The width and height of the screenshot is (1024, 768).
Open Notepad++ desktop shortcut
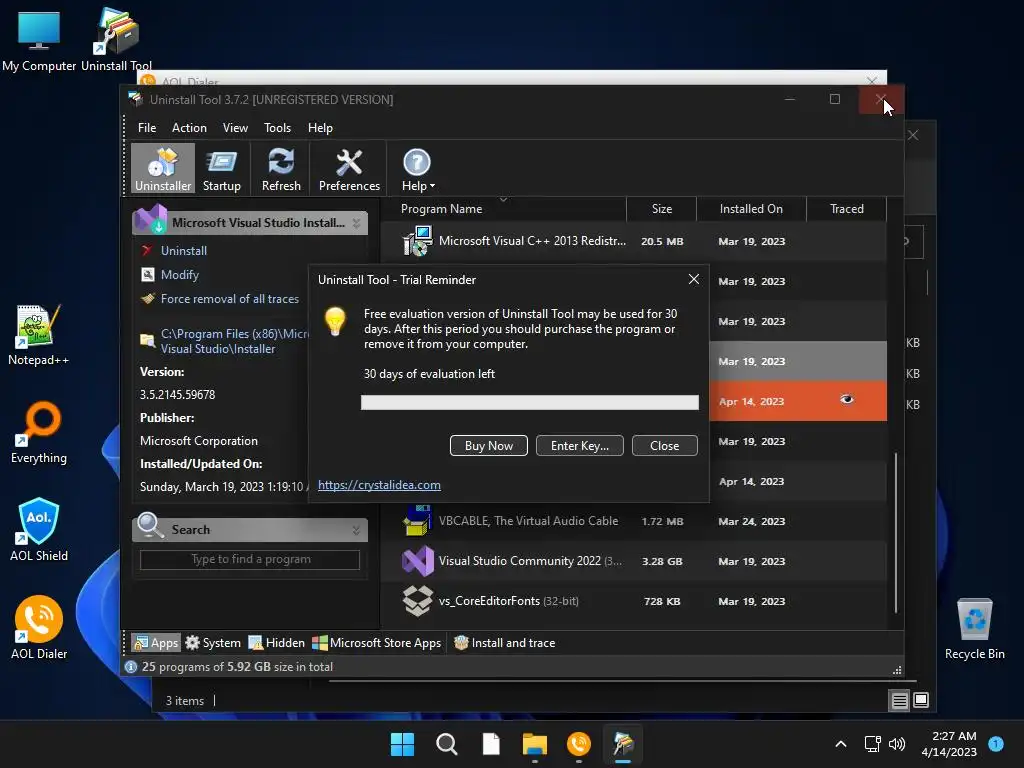pyautogui.click(x=39, y=336)
